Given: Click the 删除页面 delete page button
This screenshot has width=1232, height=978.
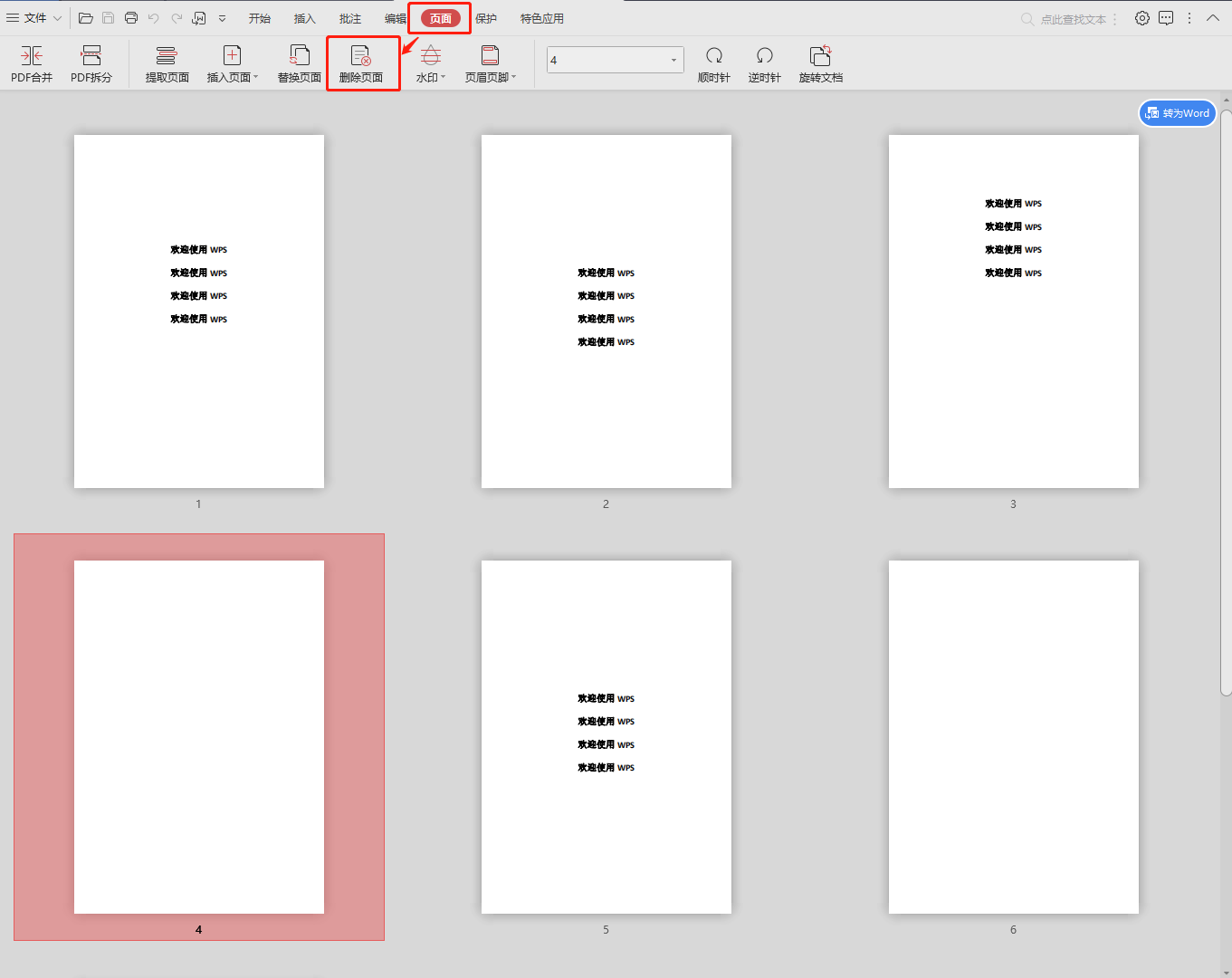Looking at the screenshot, I should click(361, 64).
